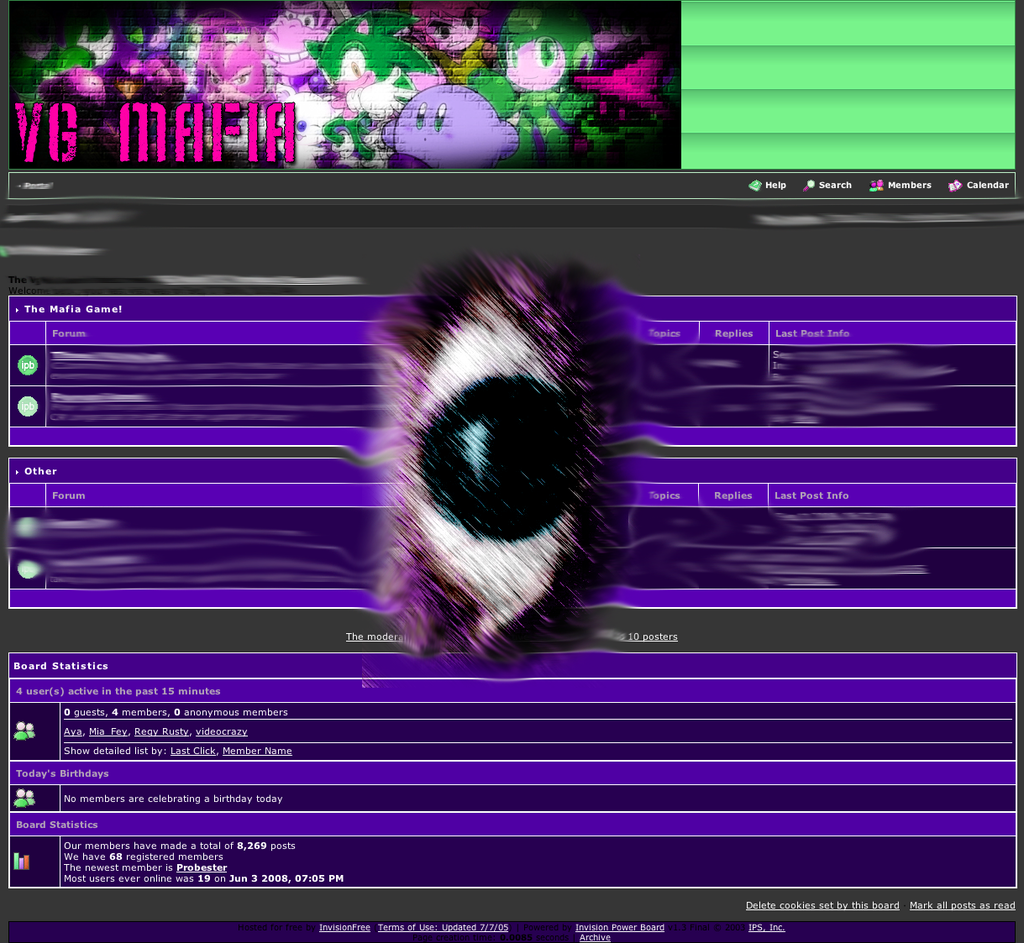Click Forum header in the Mafia Game table
The height and width of the screenshot is (943, 1024).
[x=69, y=333]
